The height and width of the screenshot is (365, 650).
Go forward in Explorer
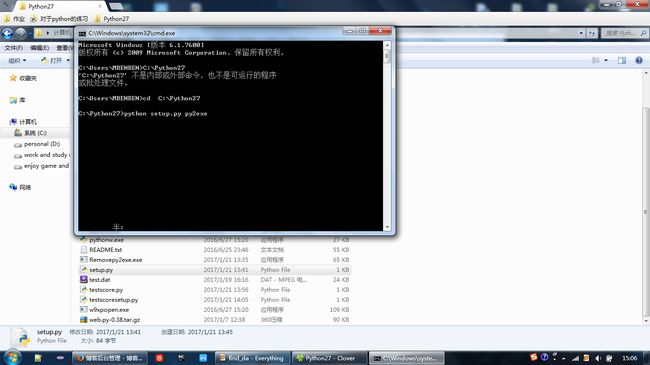(20, 33)
